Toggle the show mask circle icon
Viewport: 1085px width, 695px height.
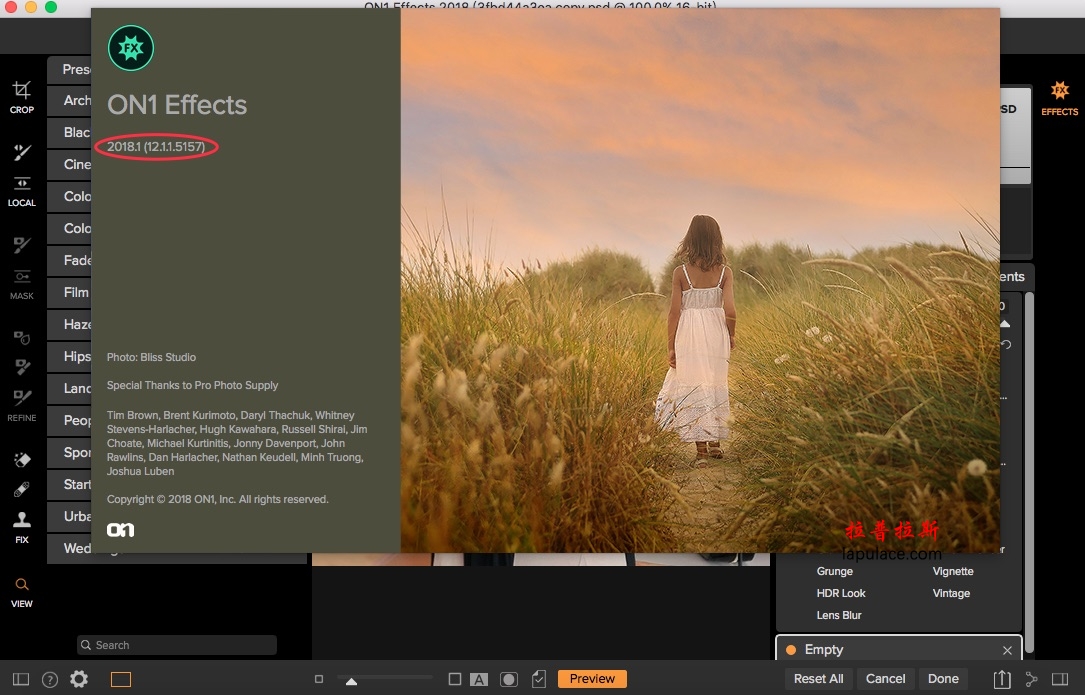[x=509, y=679]
